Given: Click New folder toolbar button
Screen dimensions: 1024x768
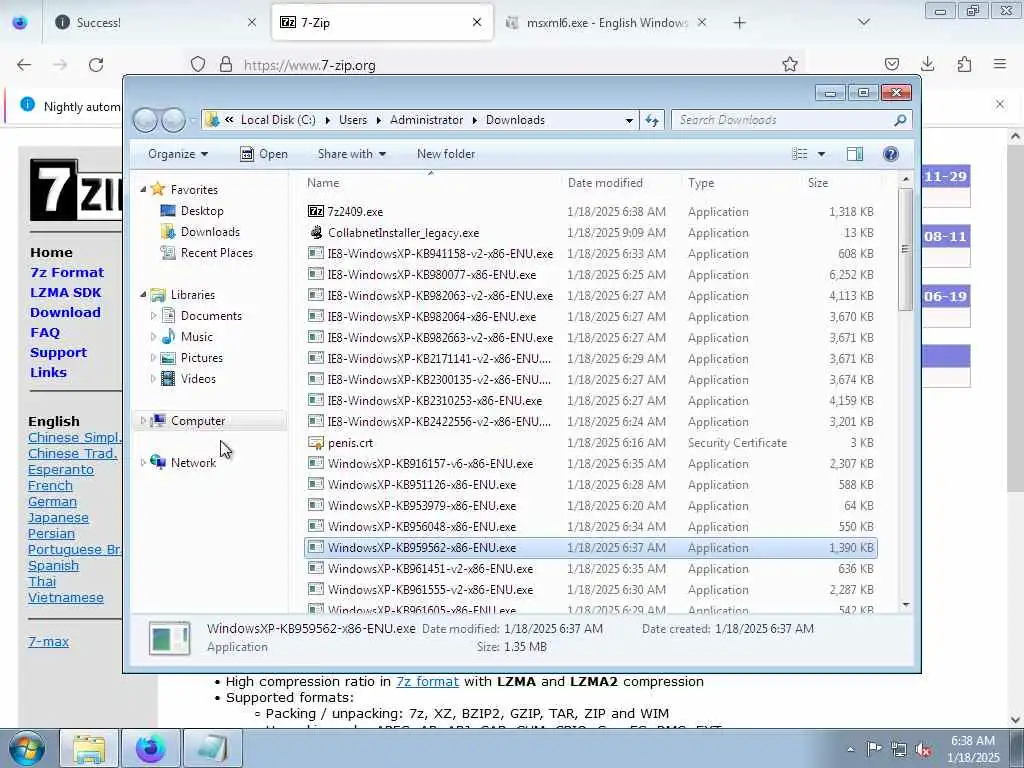Looking at the screenshot, I should [x=446, y=154].
